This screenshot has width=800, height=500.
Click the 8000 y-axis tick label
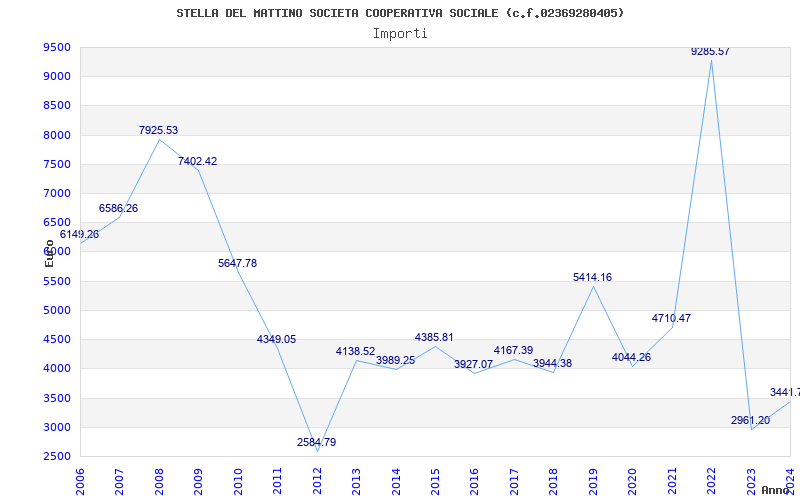point(57,135)
